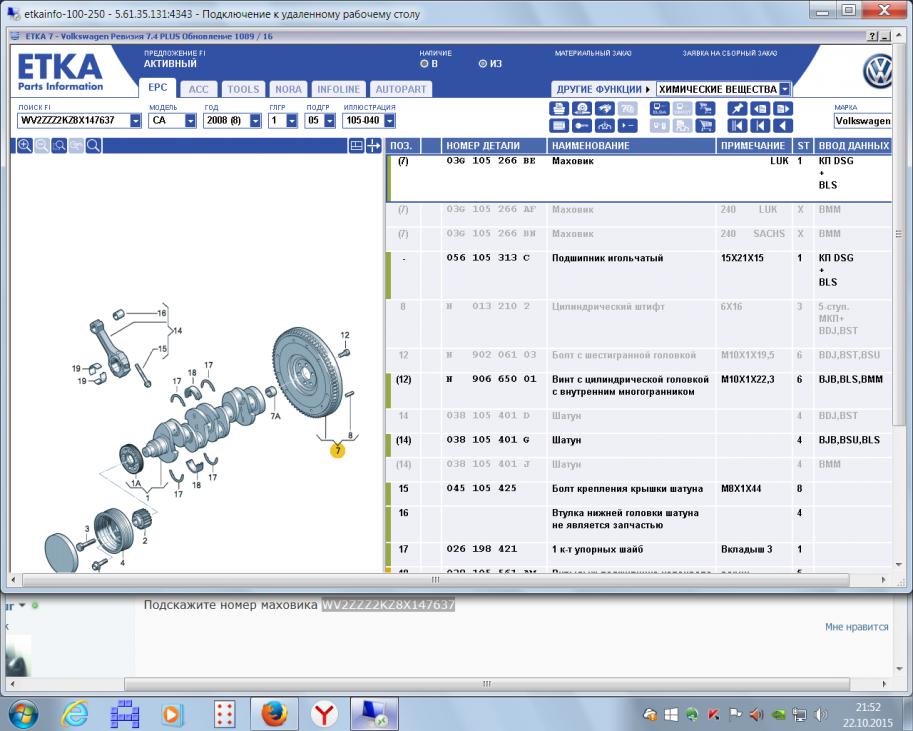Image resolution: width=913 pixels, height=731 pixels.
Task: Open the Иллюстрация dropdown
Action: [390, 121]
